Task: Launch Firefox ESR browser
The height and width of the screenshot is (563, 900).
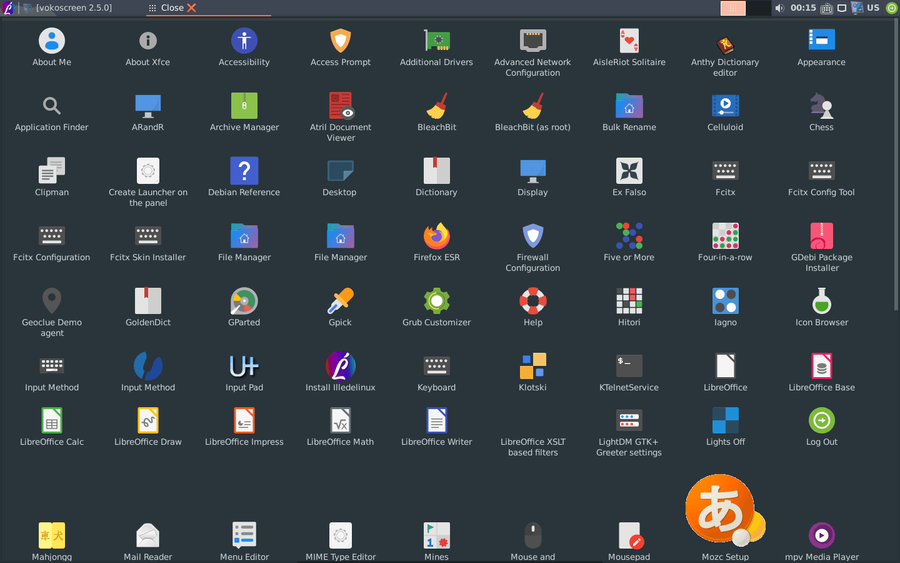Action: 436,242
